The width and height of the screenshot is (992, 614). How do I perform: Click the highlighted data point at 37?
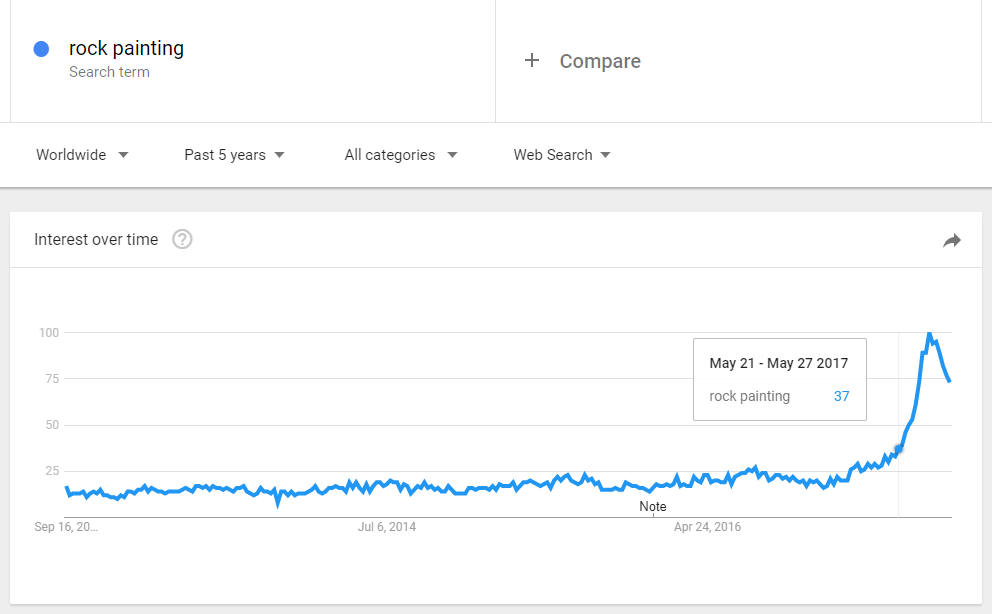898,449
